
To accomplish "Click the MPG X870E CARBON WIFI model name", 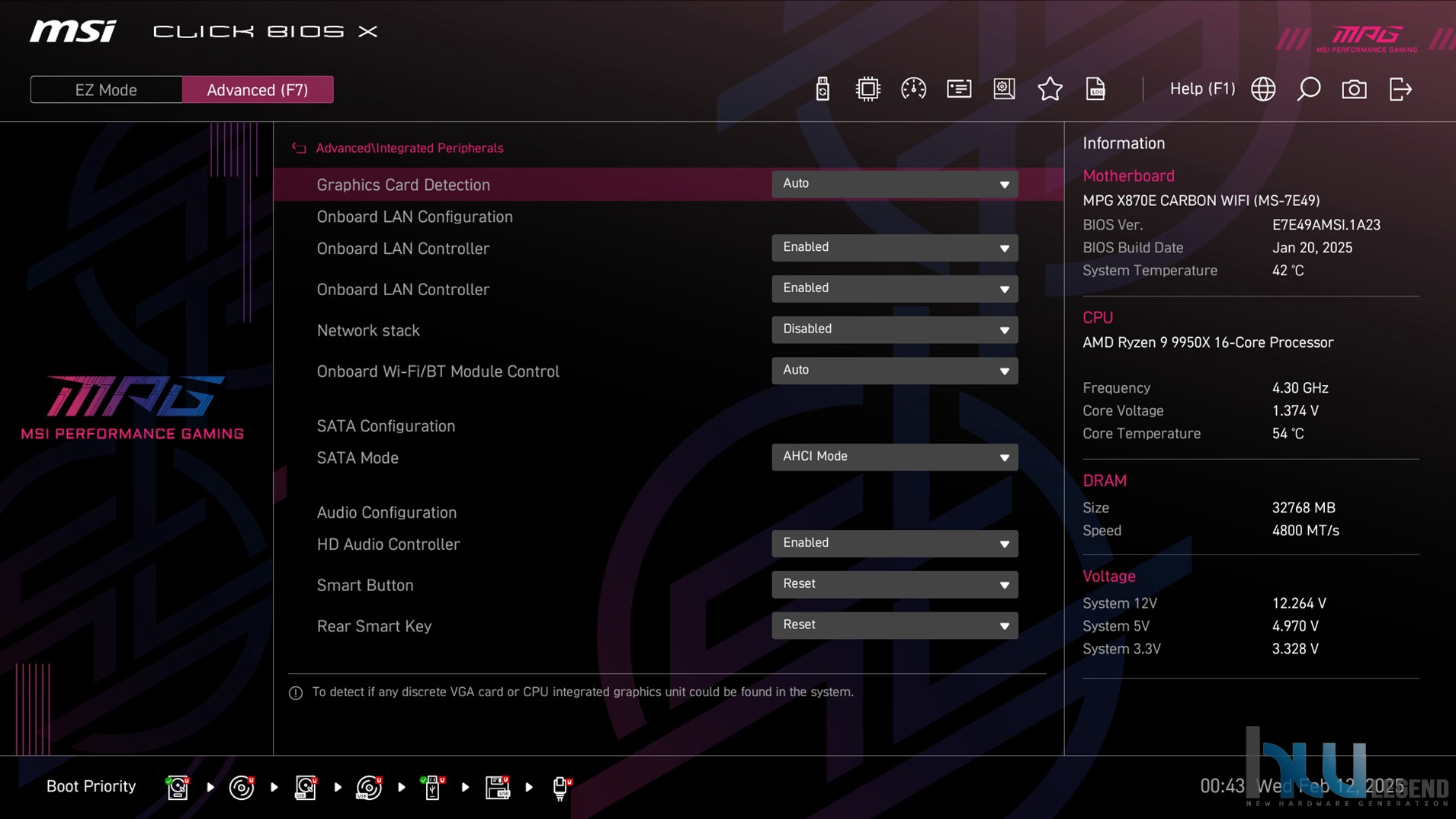I will (1201, 201).
